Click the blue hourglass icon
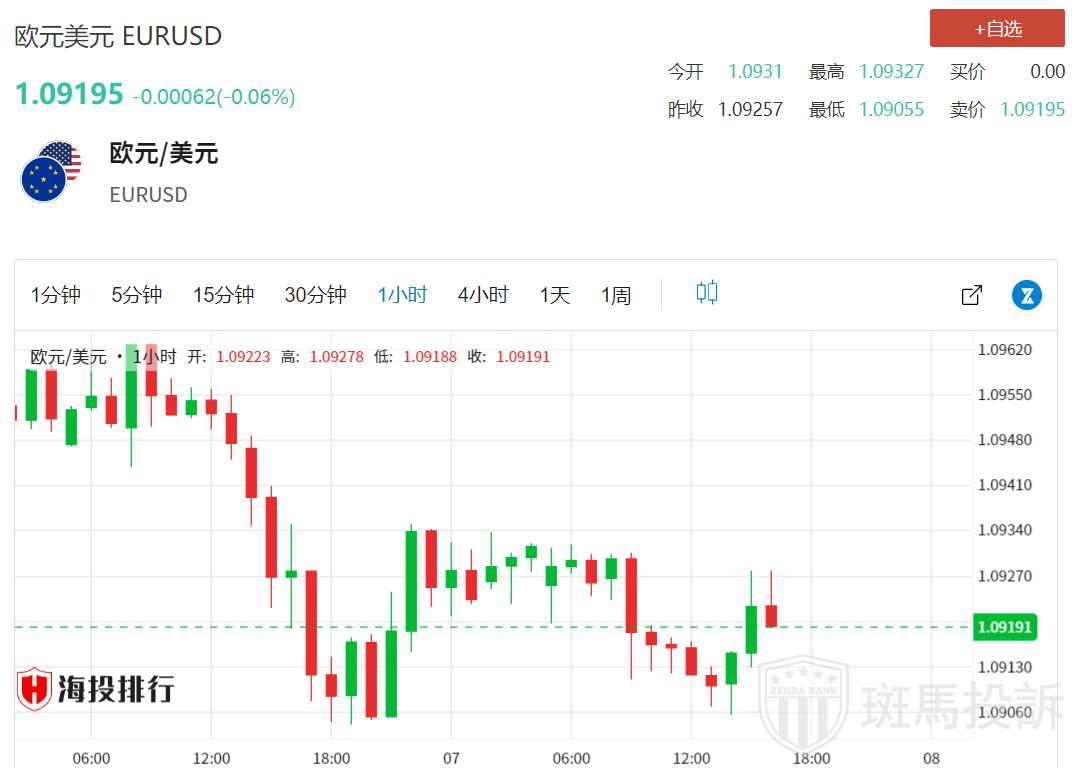Screen dimensions: 1083x768 coord(1027,295)
